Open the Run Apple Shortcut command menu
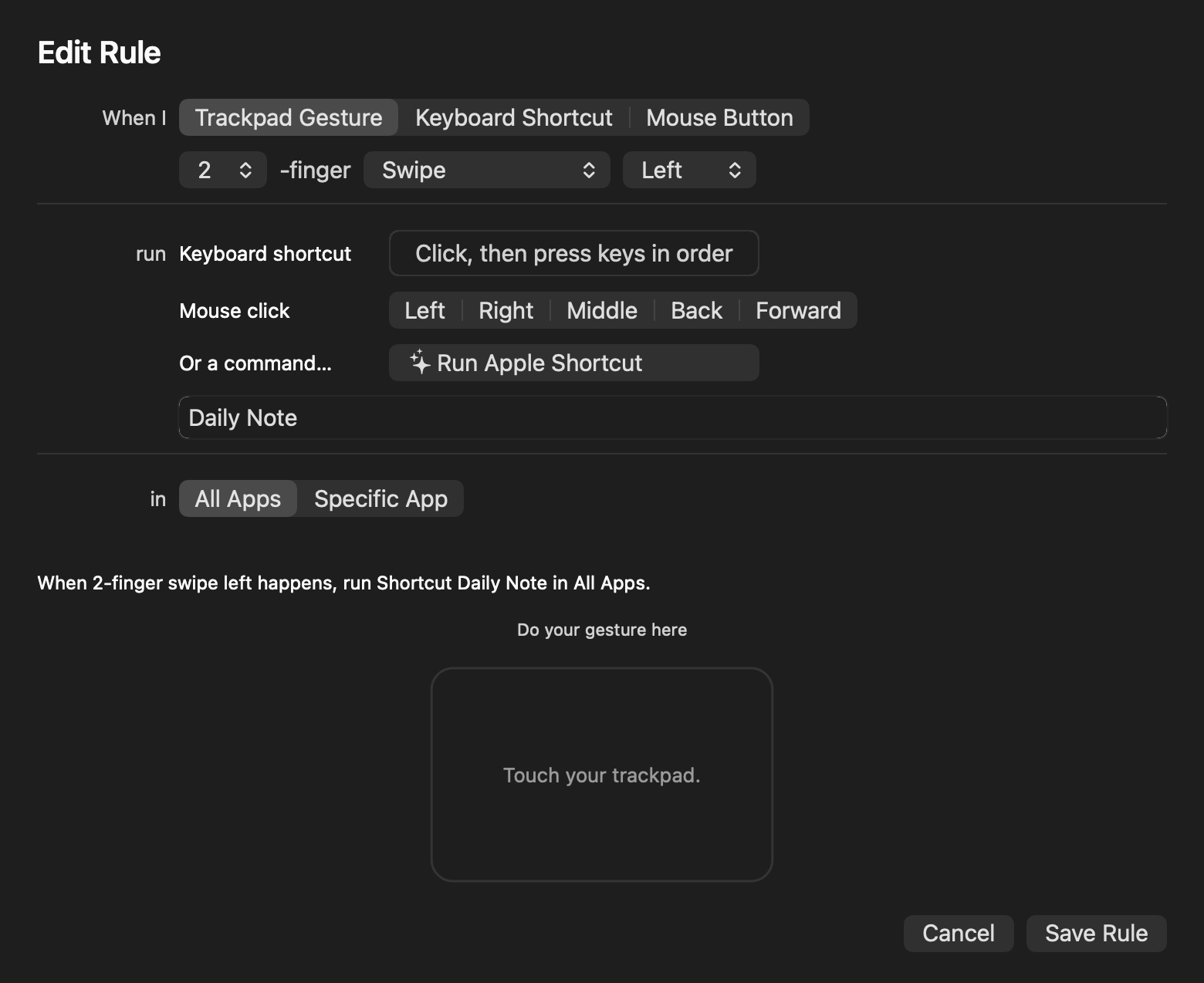Screen dimensions: 1204x983 [574, 363]
